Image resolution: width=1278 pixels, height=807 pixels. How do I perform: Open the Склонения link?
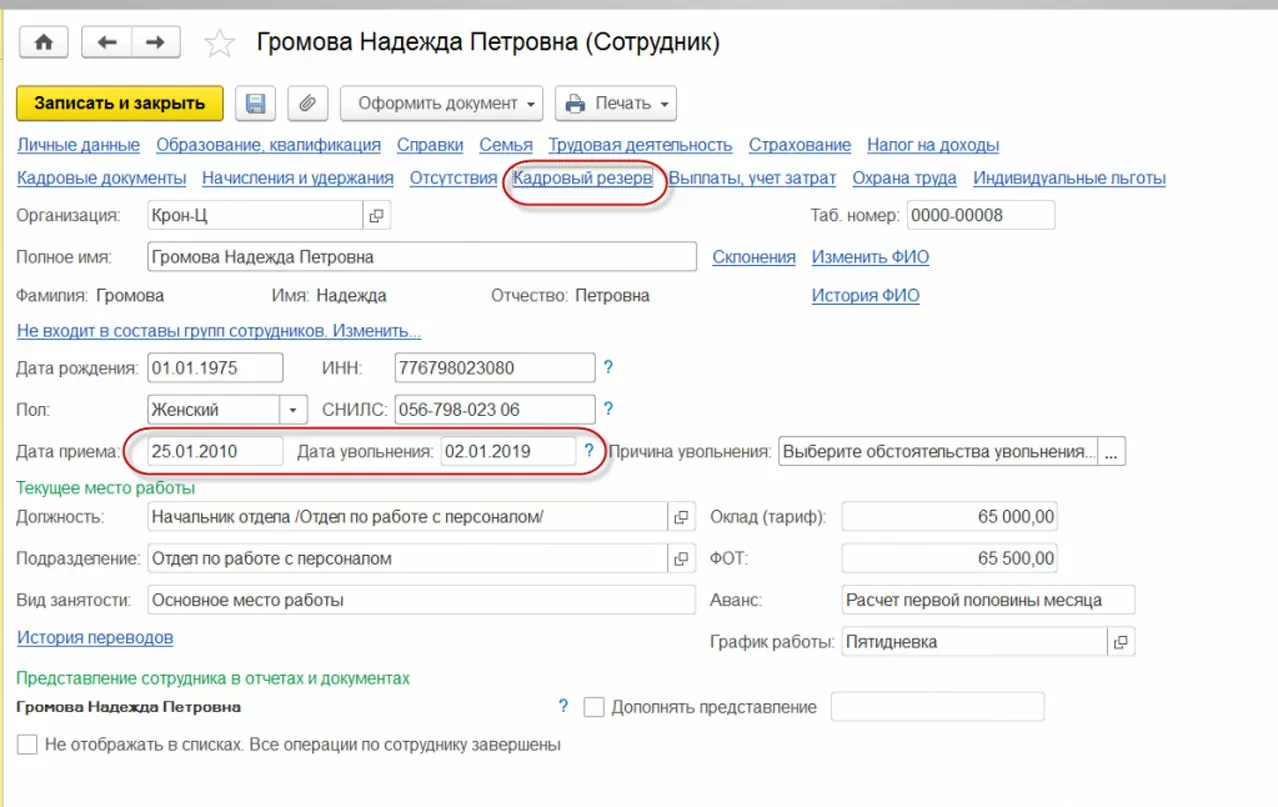click(x=754, y=257)
